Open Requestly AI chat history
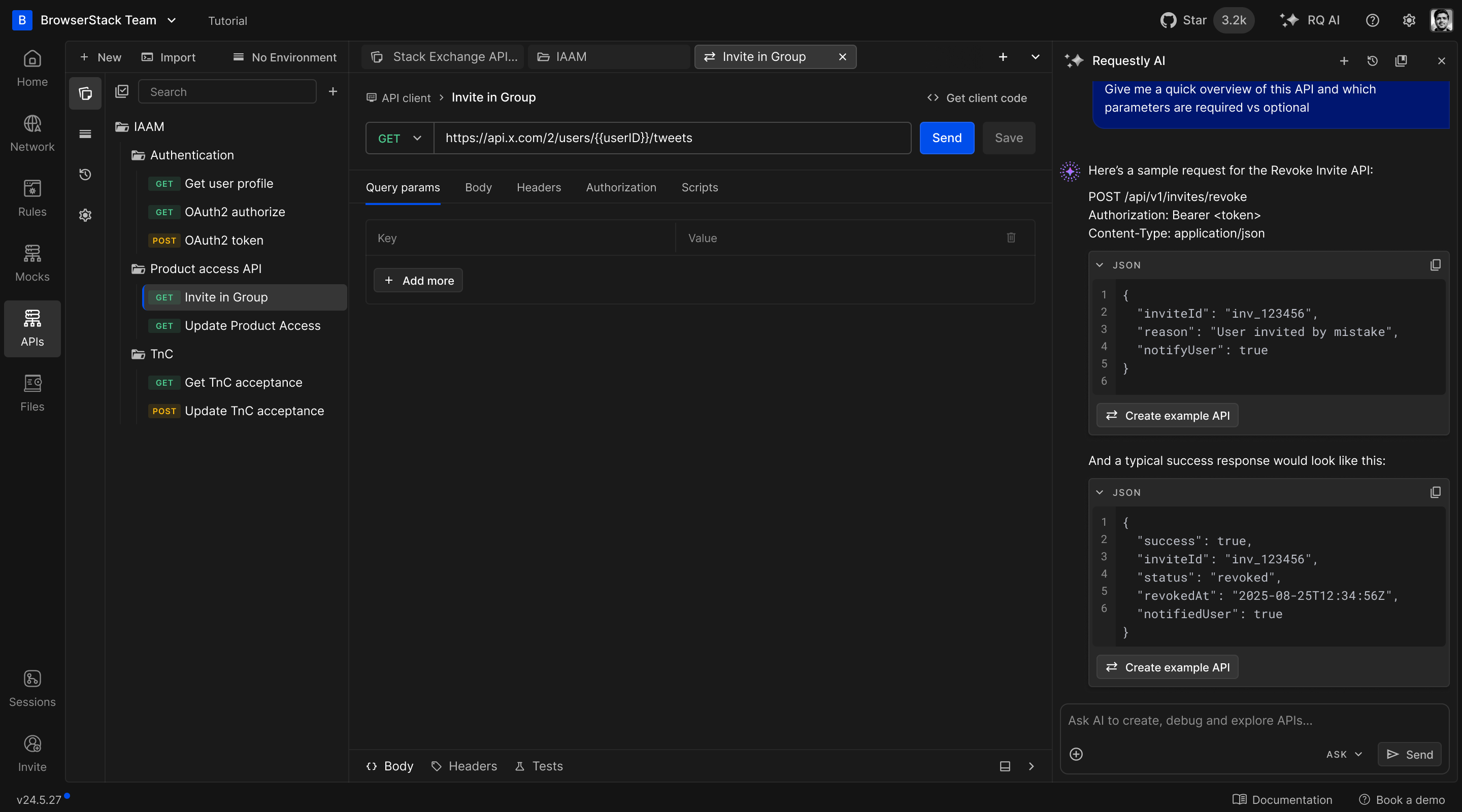The height and width of the screenshot is (812, 1462). (x=1372, y=61)
